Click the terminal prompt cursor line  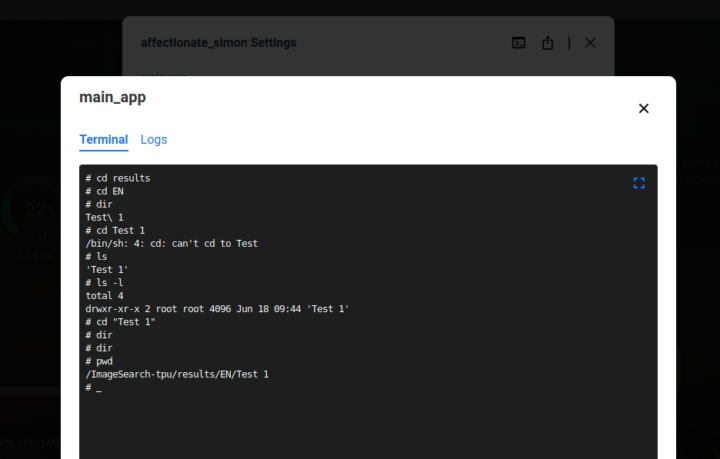click(x=94, y=387)
